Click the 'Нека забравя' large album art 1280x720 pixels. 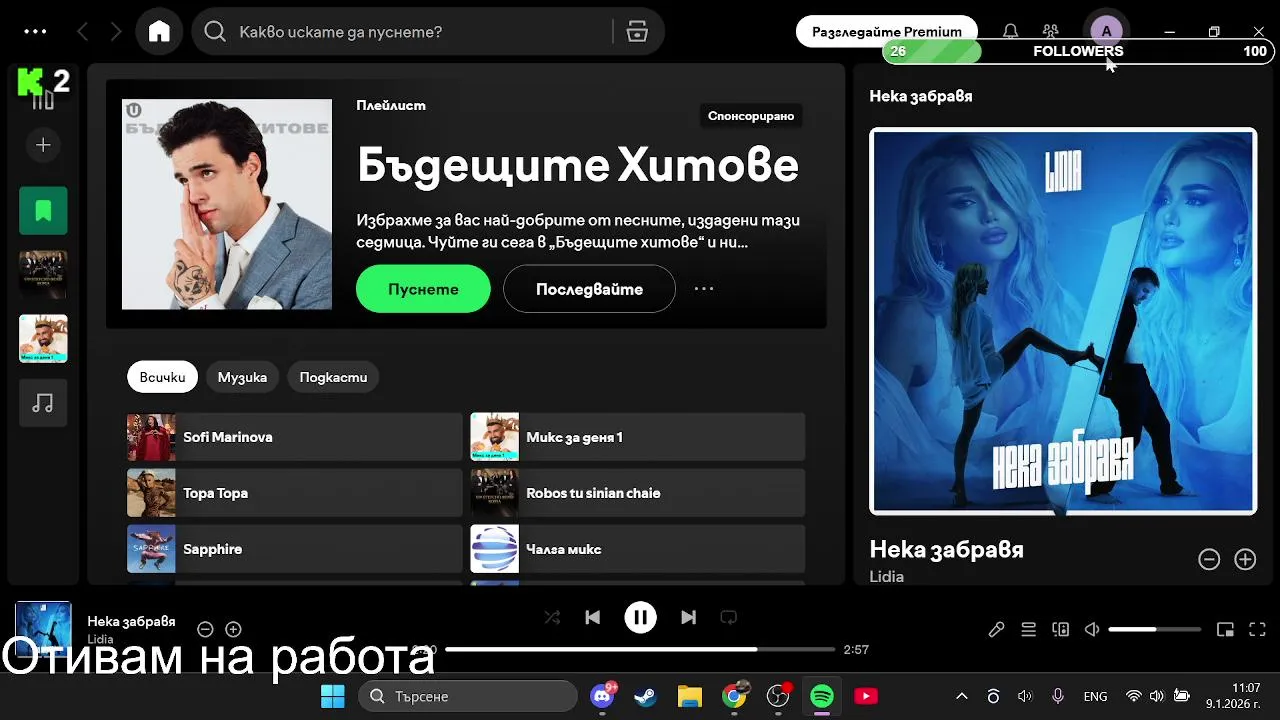(1063, 321)
